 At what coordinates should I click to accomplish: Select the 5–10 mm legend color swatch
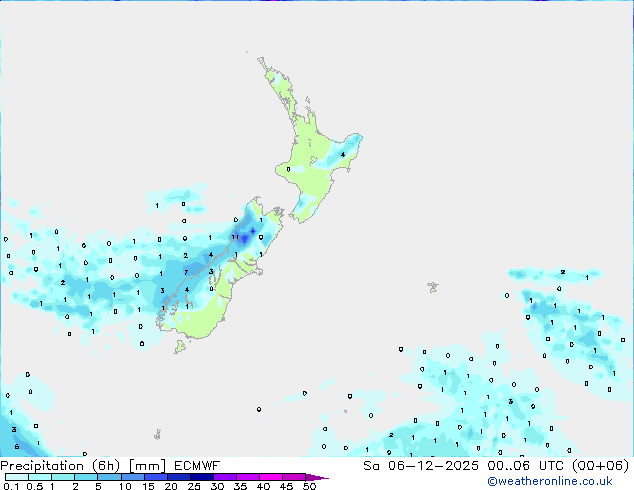[109, 477]
